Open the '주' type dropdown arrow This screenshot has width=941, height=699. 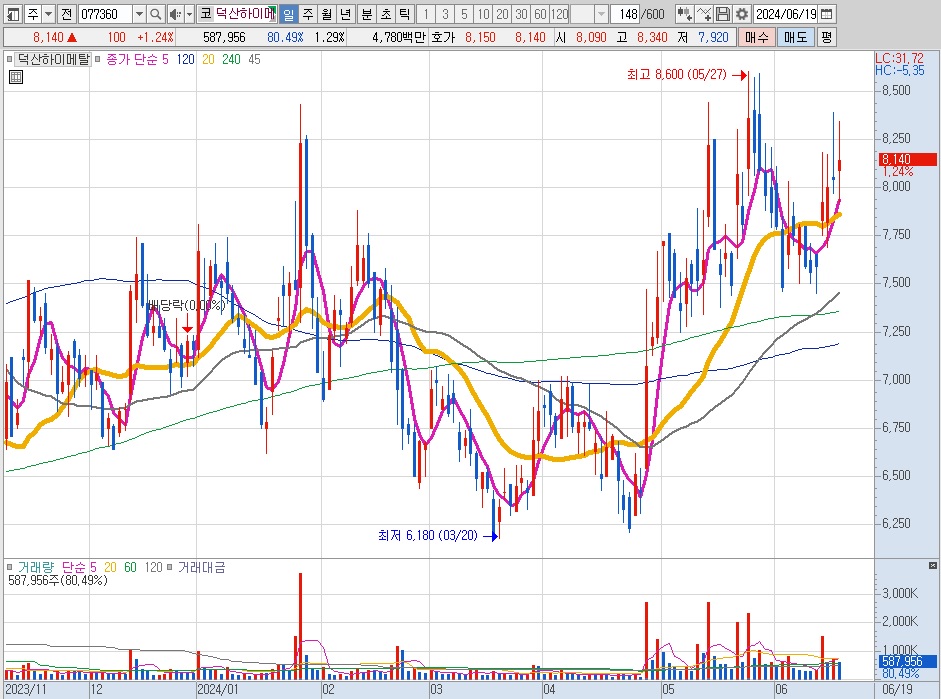[49, 14]
